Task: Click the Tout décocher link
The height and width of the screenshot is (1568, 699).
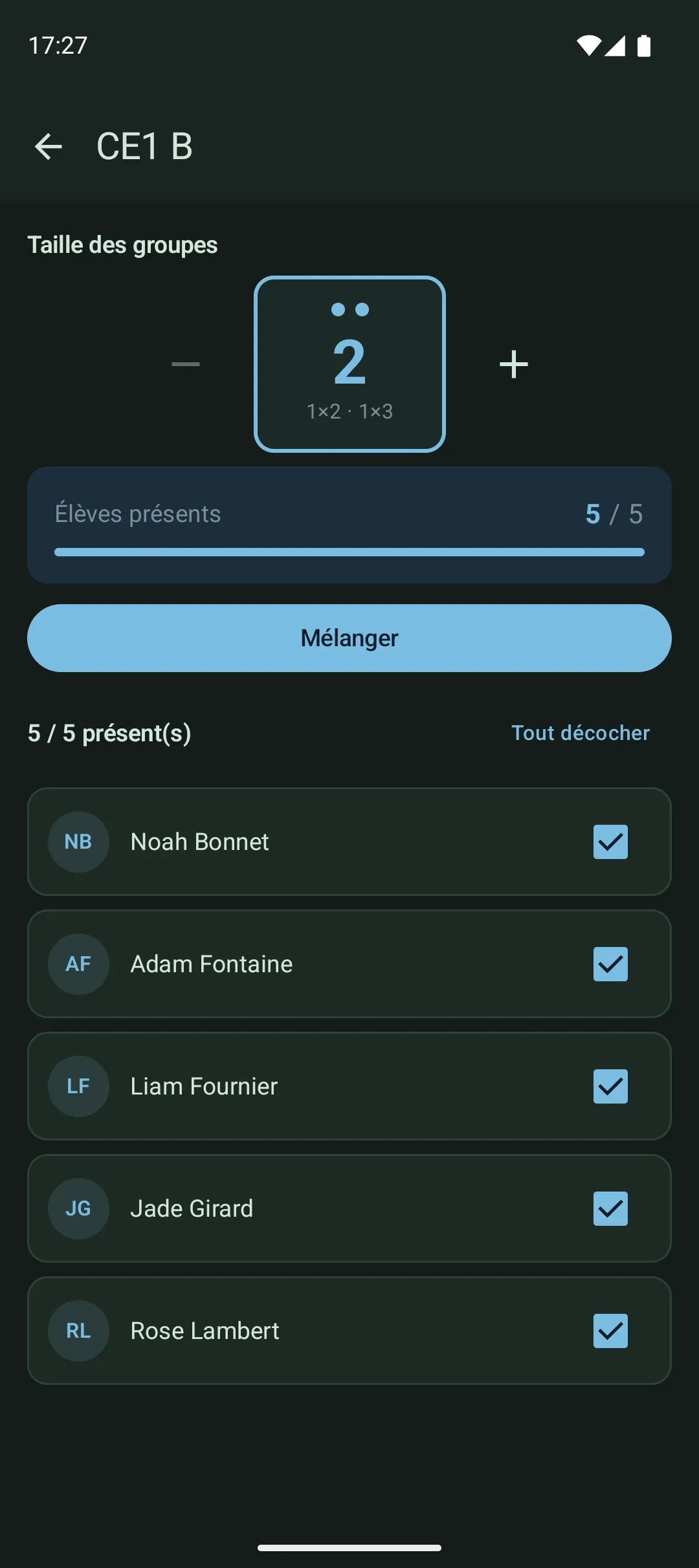Action: pyautogui.click(x=580, y=733)
